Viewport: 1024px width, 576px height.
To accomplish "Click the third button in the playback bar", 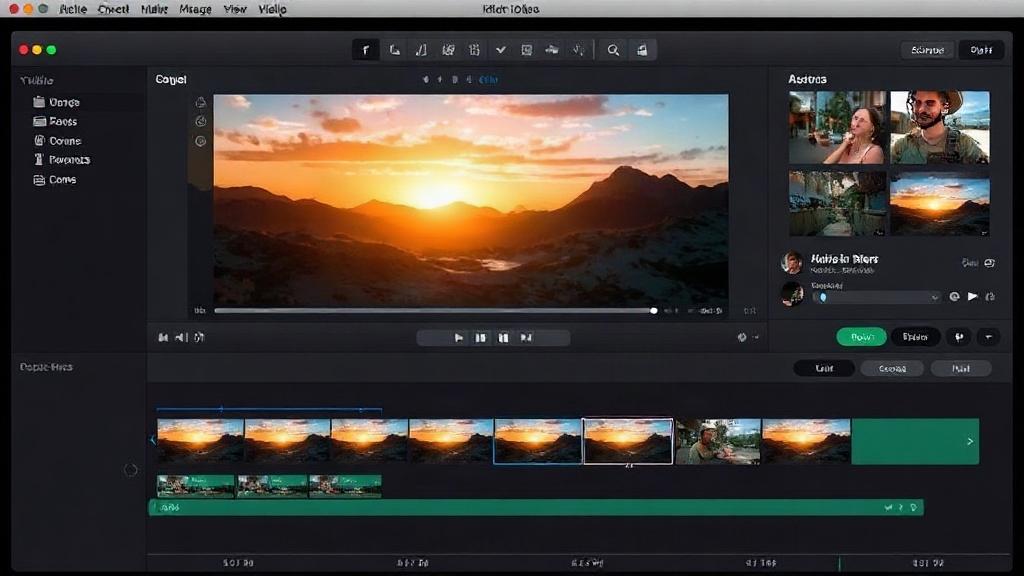I will pyautogui.click(x=503, y=338).
